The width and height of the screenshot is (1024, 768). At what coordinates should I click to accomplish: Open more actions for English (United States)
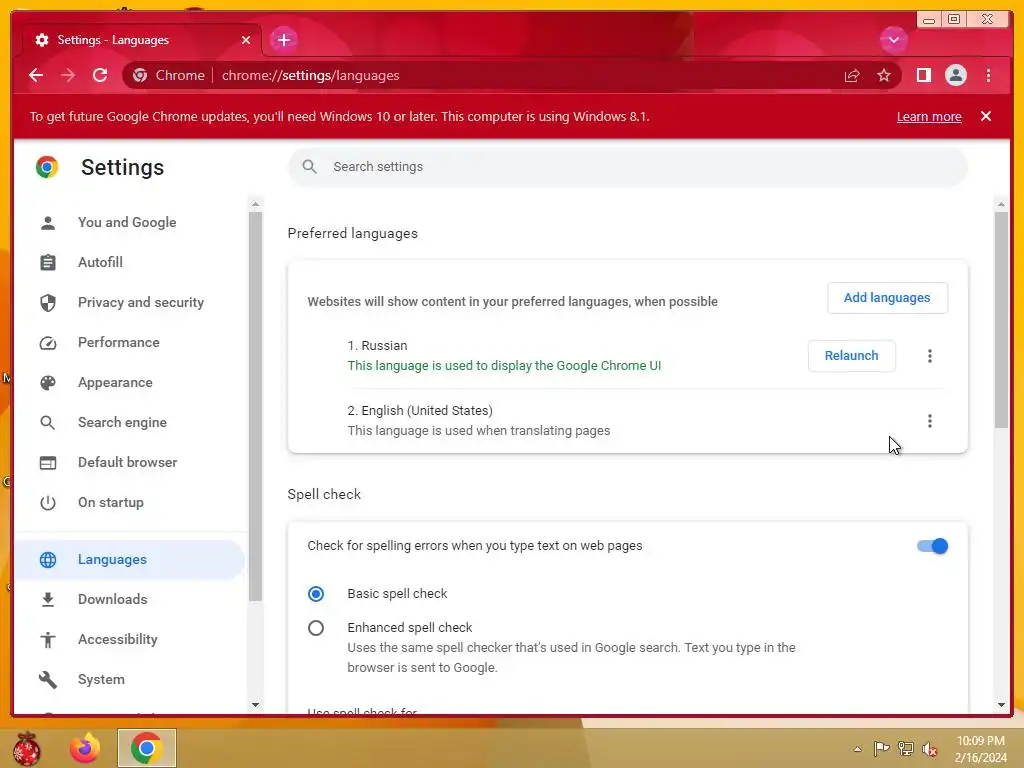tap(929, 421)
